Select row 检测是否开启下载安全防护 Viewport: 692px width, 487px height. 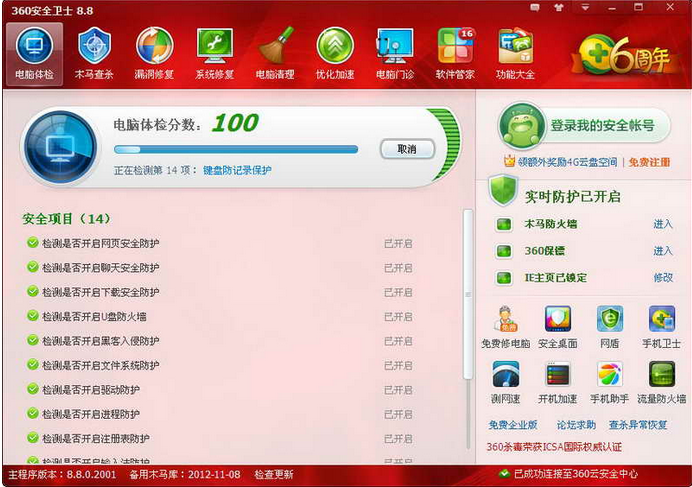219,292
